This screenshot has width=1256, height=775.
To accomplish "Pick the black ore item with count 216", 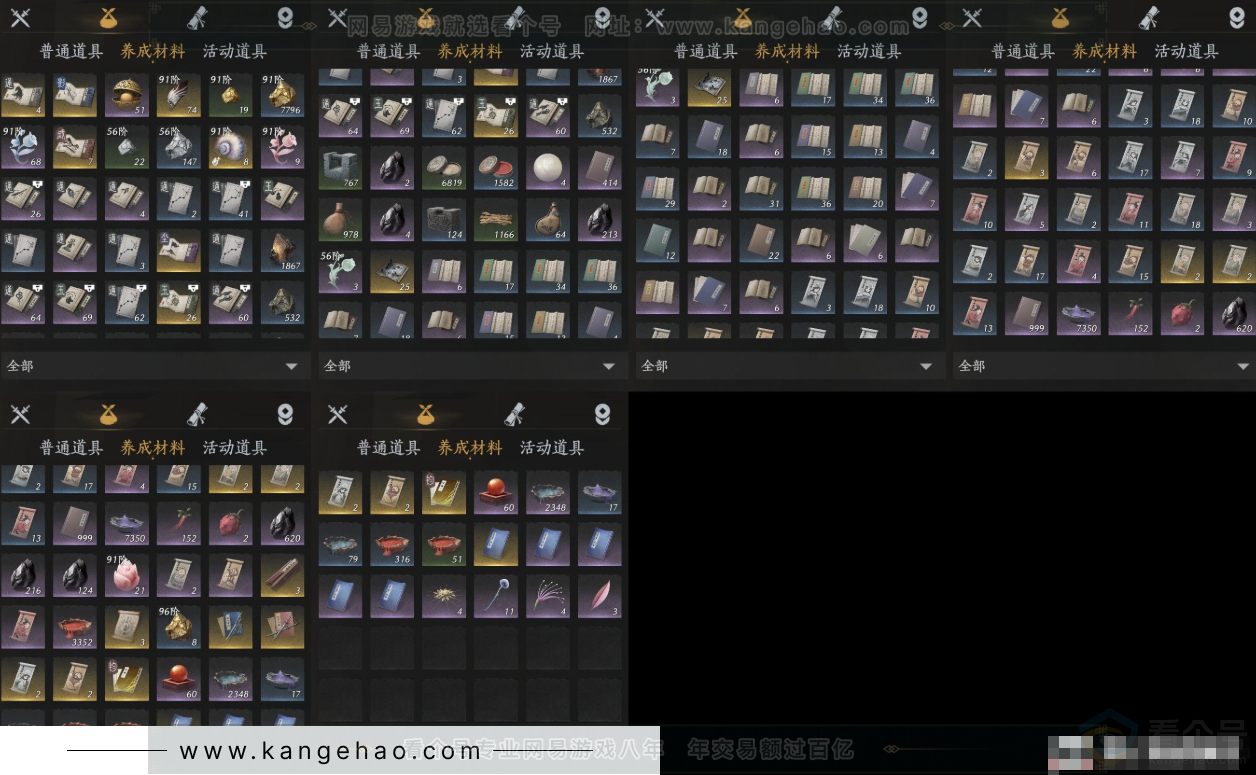I will coord(23,575).
